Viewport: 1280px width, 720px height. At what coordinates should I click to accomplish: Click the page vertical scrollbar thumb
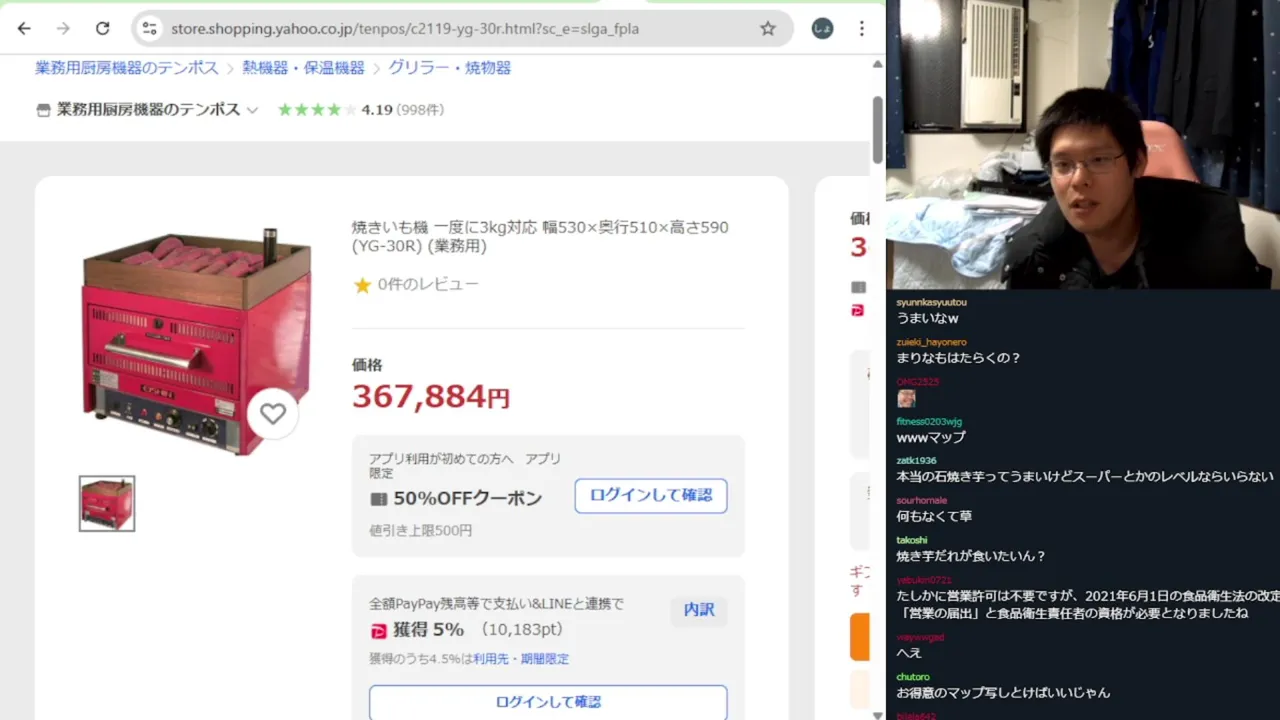[x=877, y=130]
